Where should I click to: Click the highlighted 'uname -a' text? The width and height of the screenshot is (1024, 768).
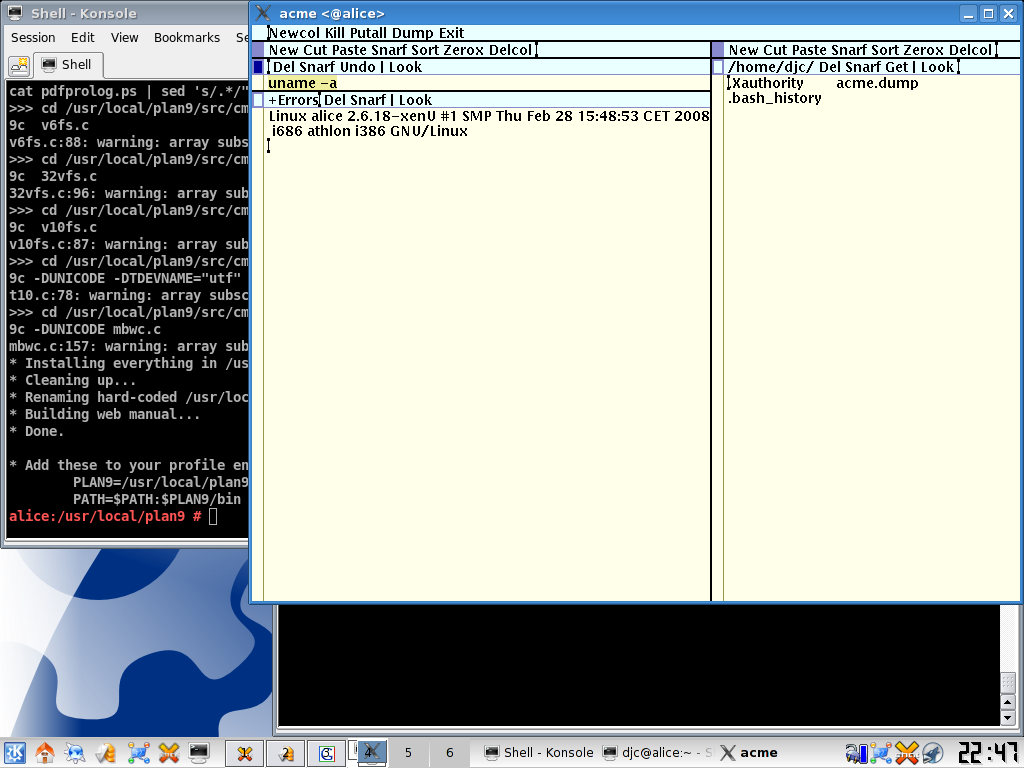point(302,83)
